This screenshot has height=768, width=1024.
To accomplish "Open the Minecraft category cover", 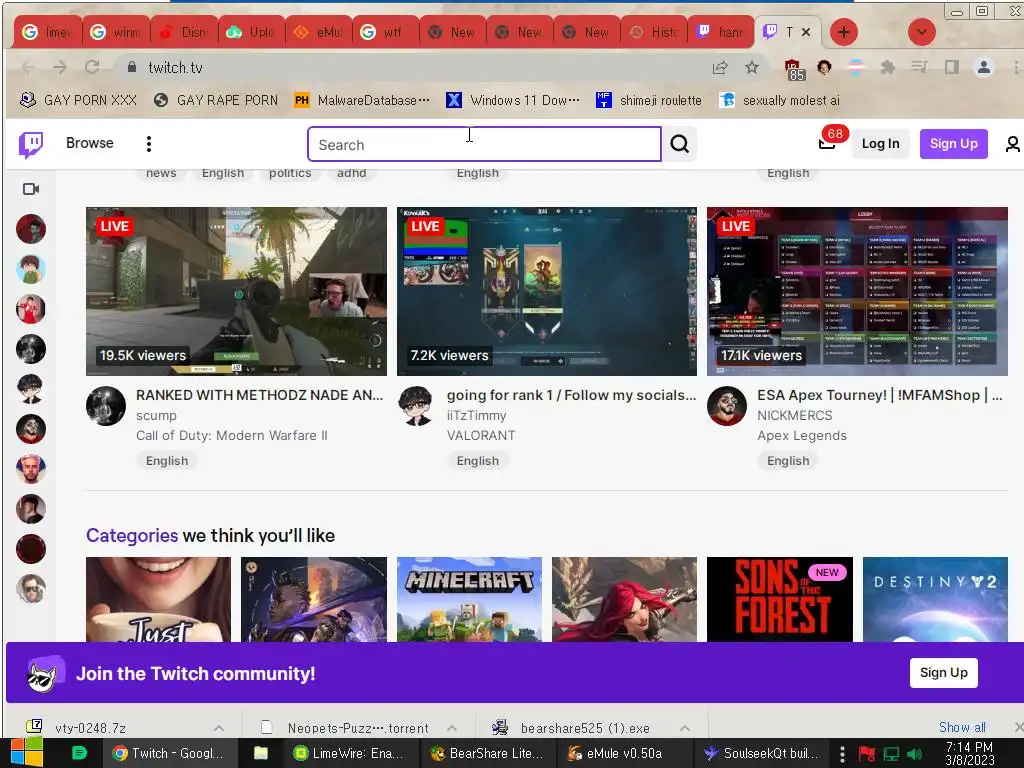I will [x=469, y=599].
